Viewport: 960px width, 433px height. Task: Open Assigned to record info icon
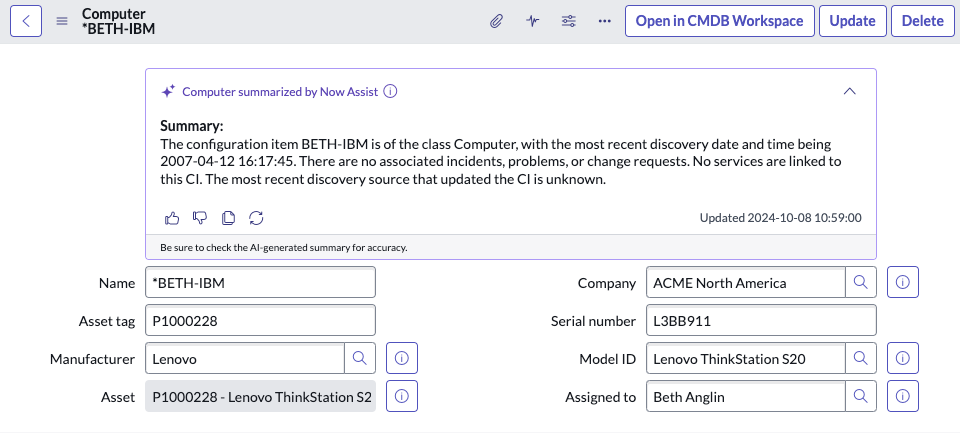click(902, 396)
